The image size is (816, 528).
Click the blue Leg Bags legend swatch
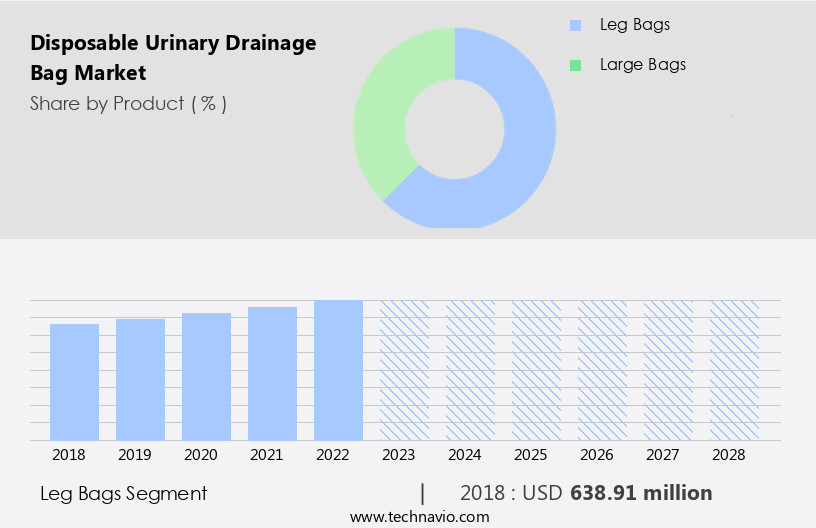(575, 25)
